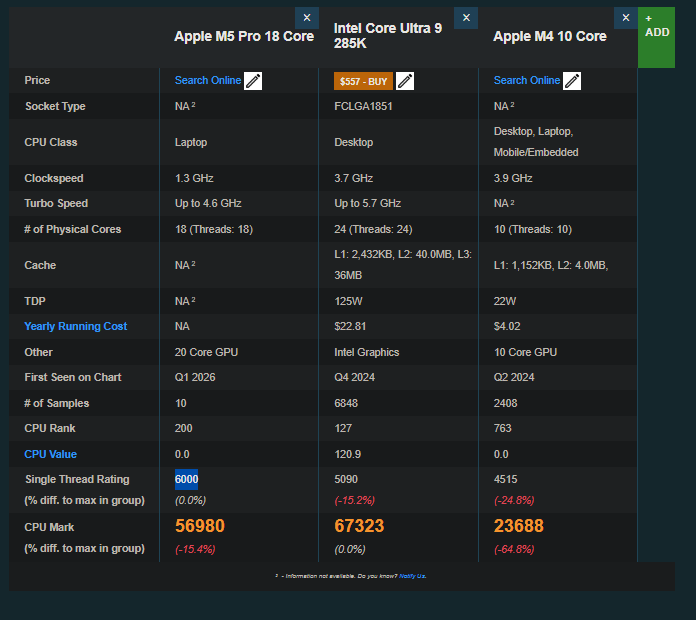Click the FCLGA1851 socket type cell
Image resolution: width=696 pixels, height=620 pixels.
coord(363,106)
